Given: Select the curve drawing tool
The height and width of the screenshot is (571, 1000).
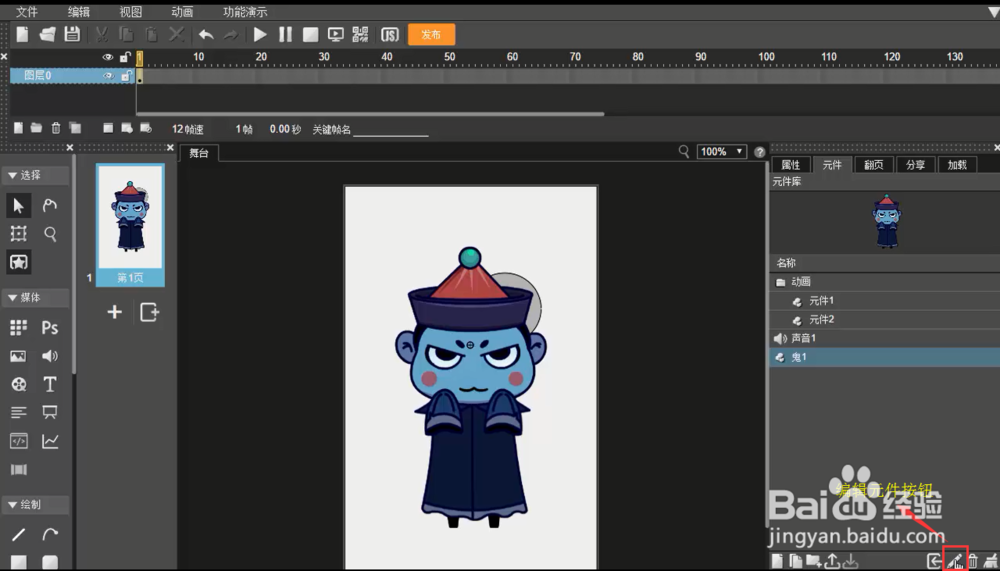Looking at the screenshot, I should (50, 534).
